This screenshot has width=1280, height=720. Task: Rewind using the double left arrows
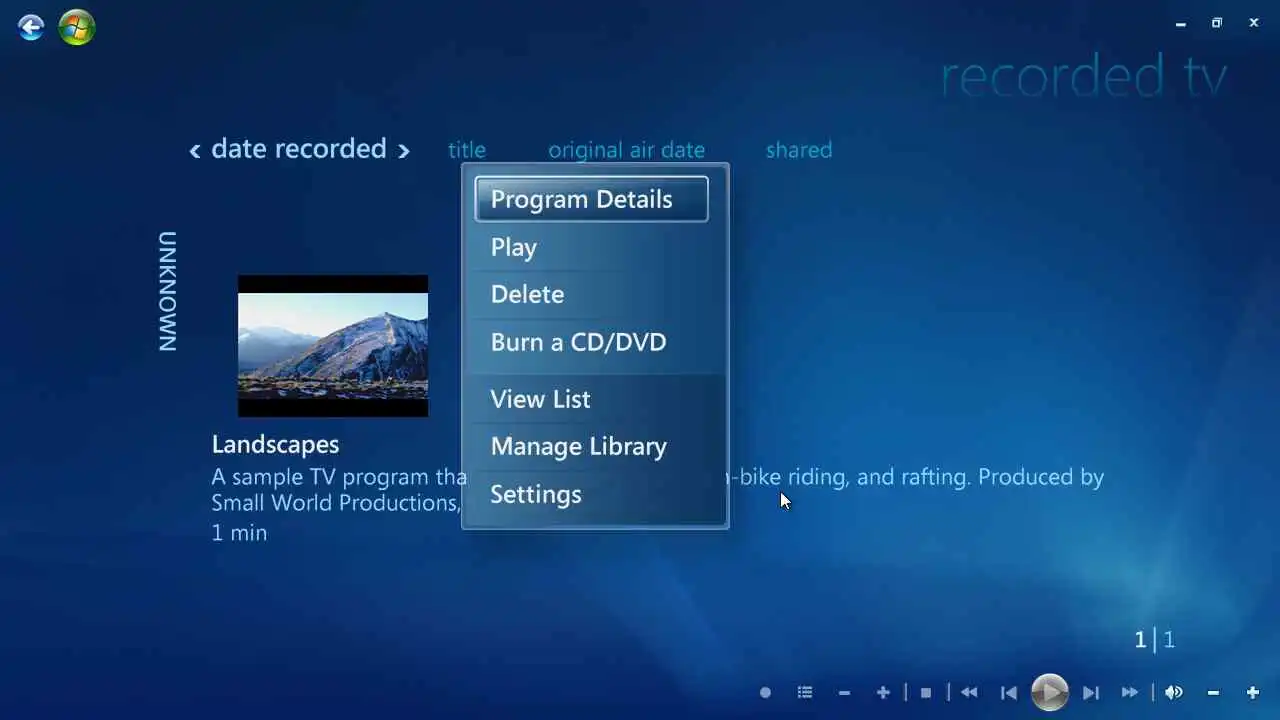(969, 692)
